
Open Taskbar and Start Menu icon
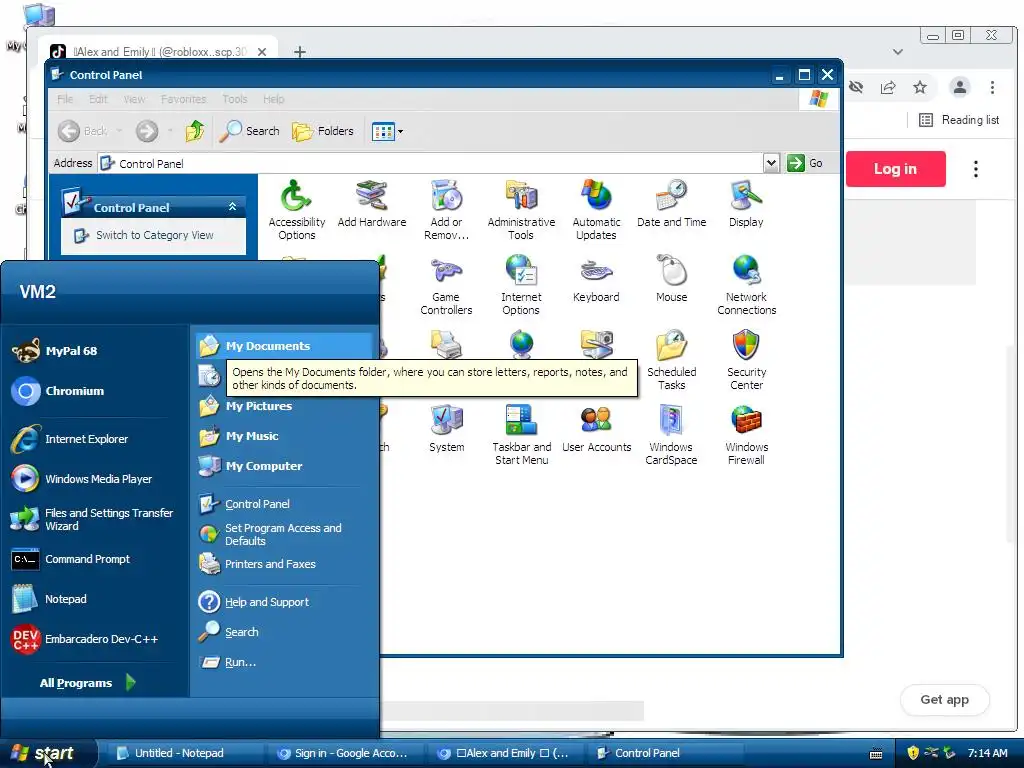point(521,435)
